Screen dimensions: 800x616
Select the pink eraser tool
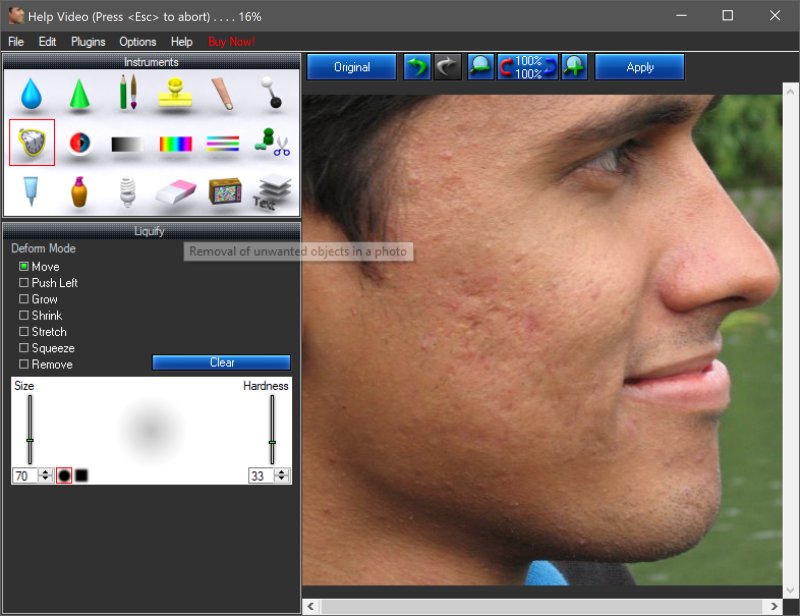click(176, 192)
